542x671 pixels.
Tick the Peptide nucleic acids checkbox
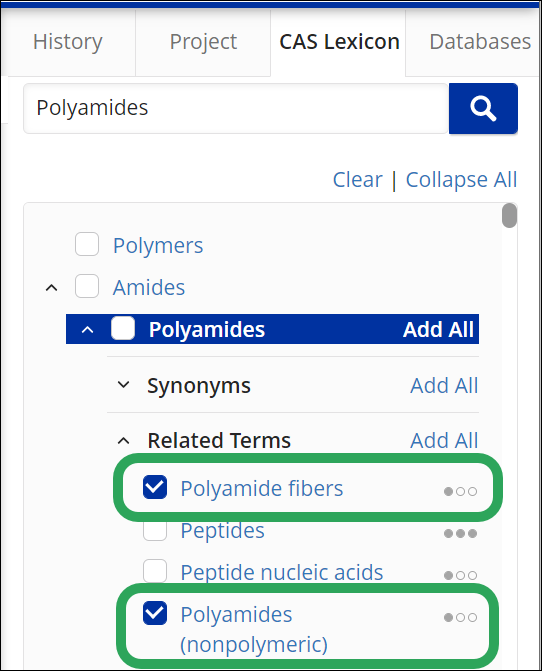click(155, 571)
